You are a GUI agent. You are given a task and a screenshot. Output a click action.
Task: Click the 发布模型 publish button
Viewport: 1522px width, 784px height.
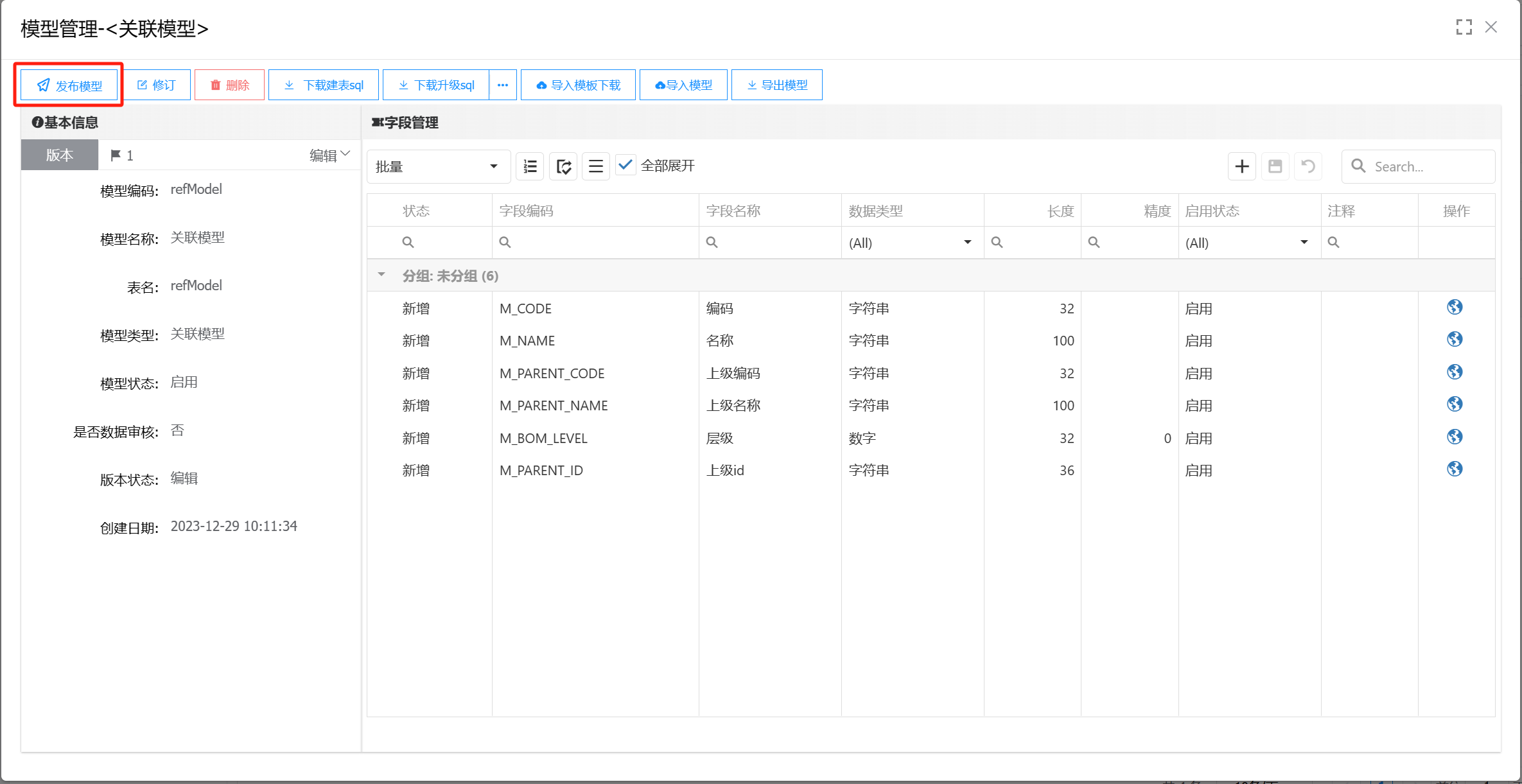[x=69, y=85]
